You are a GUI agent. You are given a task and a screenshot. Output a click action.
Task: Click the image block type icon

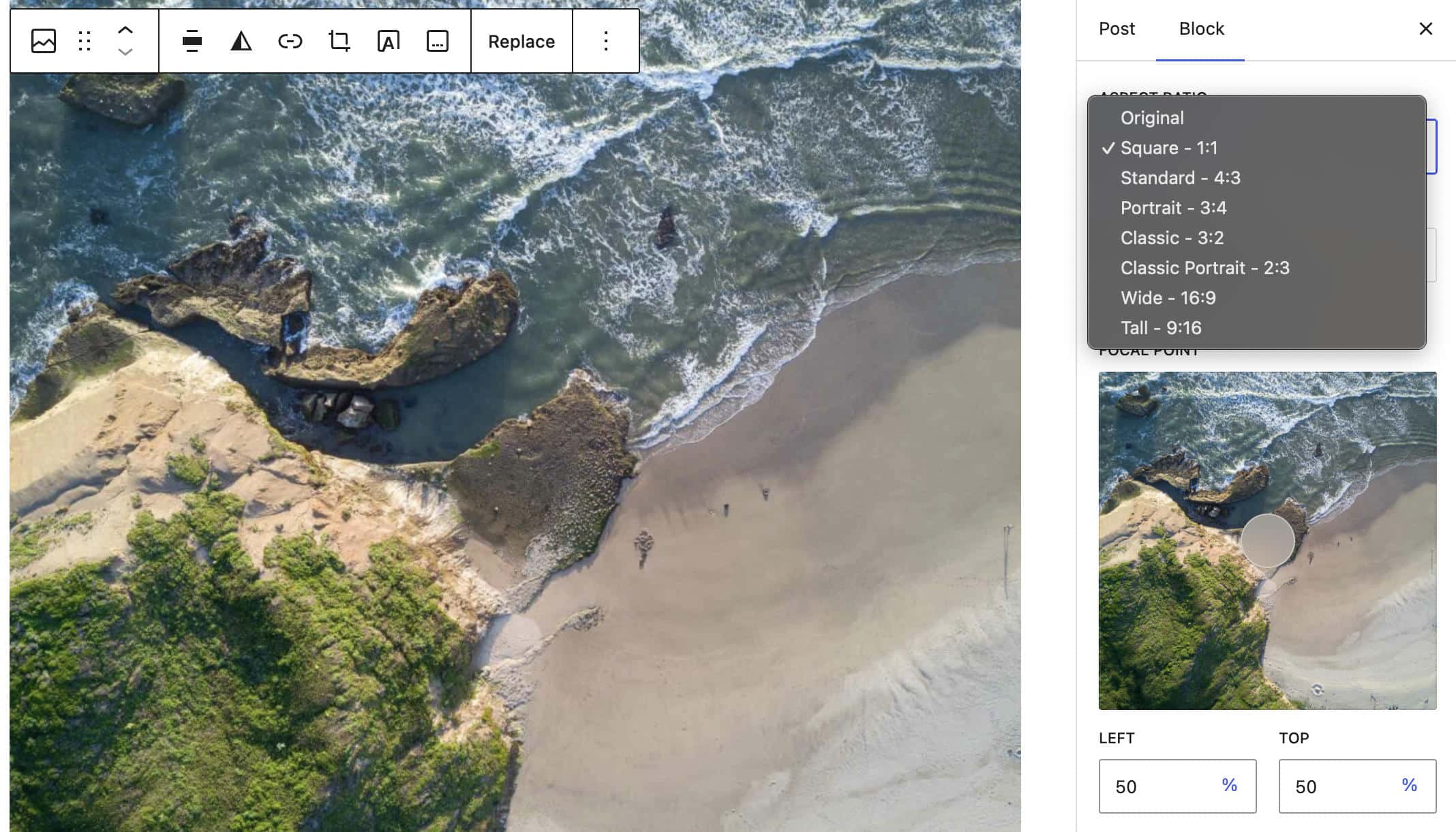[42, 41]
